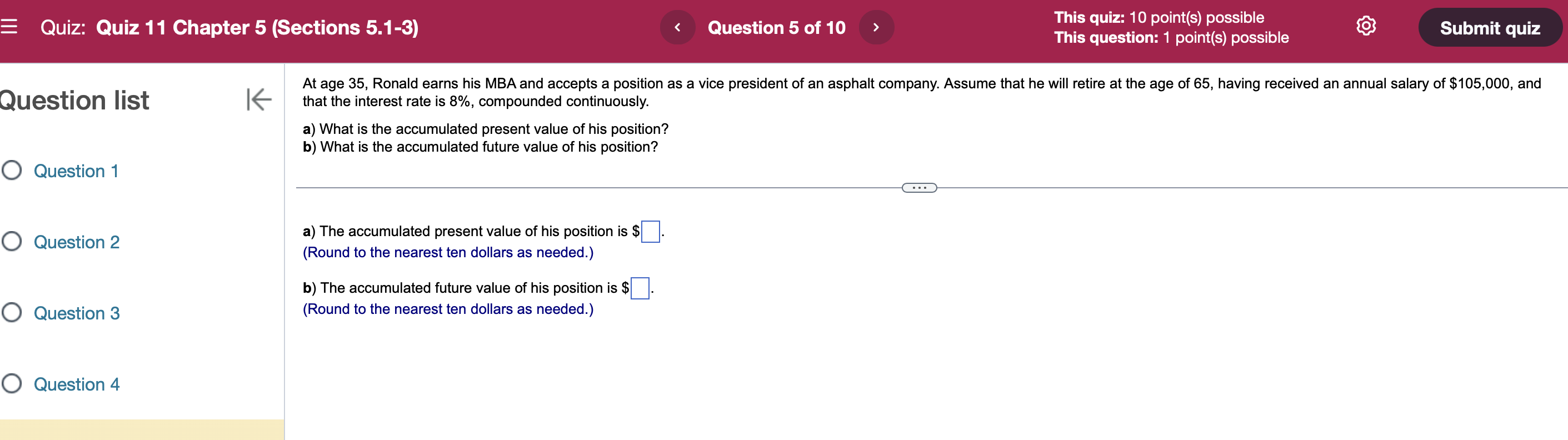Click the present value answer box

[x=651, y=231]
